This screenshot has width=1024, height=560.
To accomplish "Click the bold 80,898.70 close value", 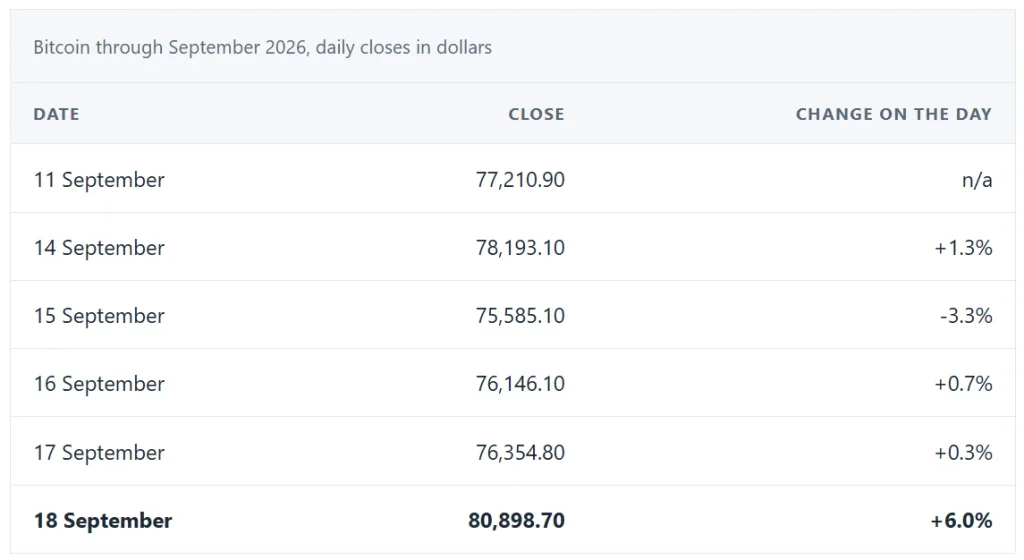I will point(517,520).
